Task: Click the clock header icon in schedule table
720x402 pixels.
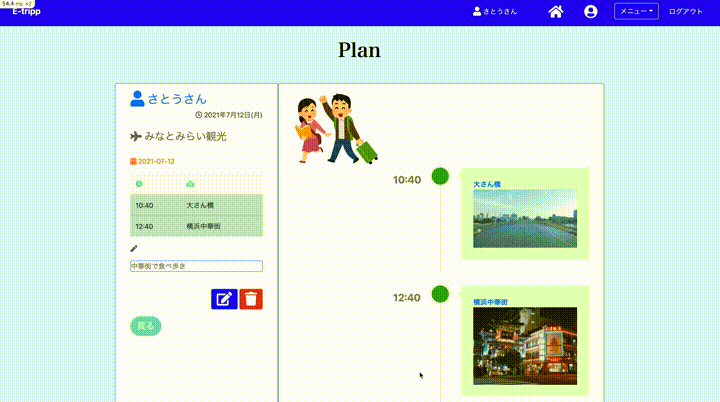Action: coord(139,184)
